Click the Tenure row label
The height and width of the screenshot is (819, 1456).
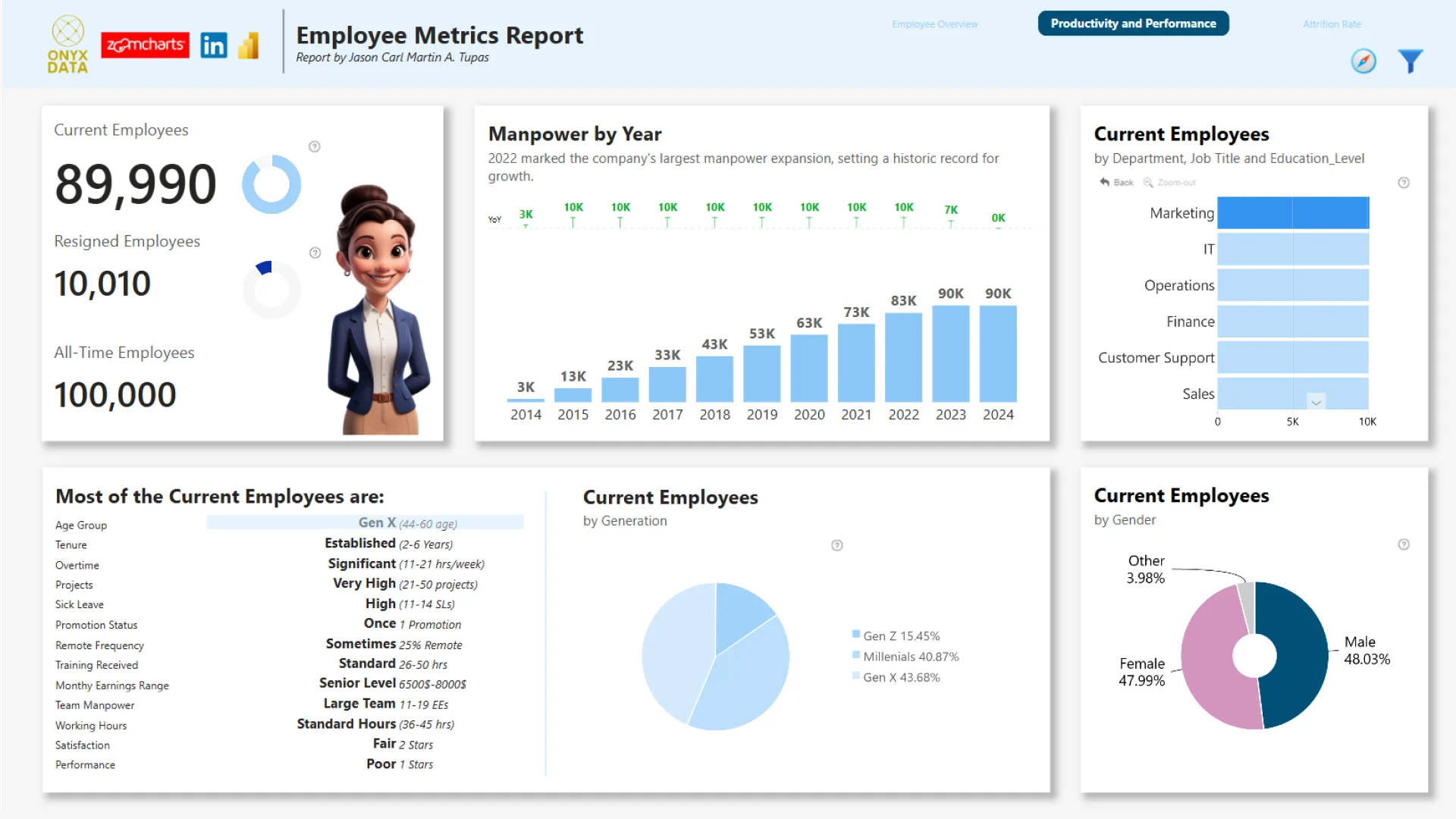71,544
